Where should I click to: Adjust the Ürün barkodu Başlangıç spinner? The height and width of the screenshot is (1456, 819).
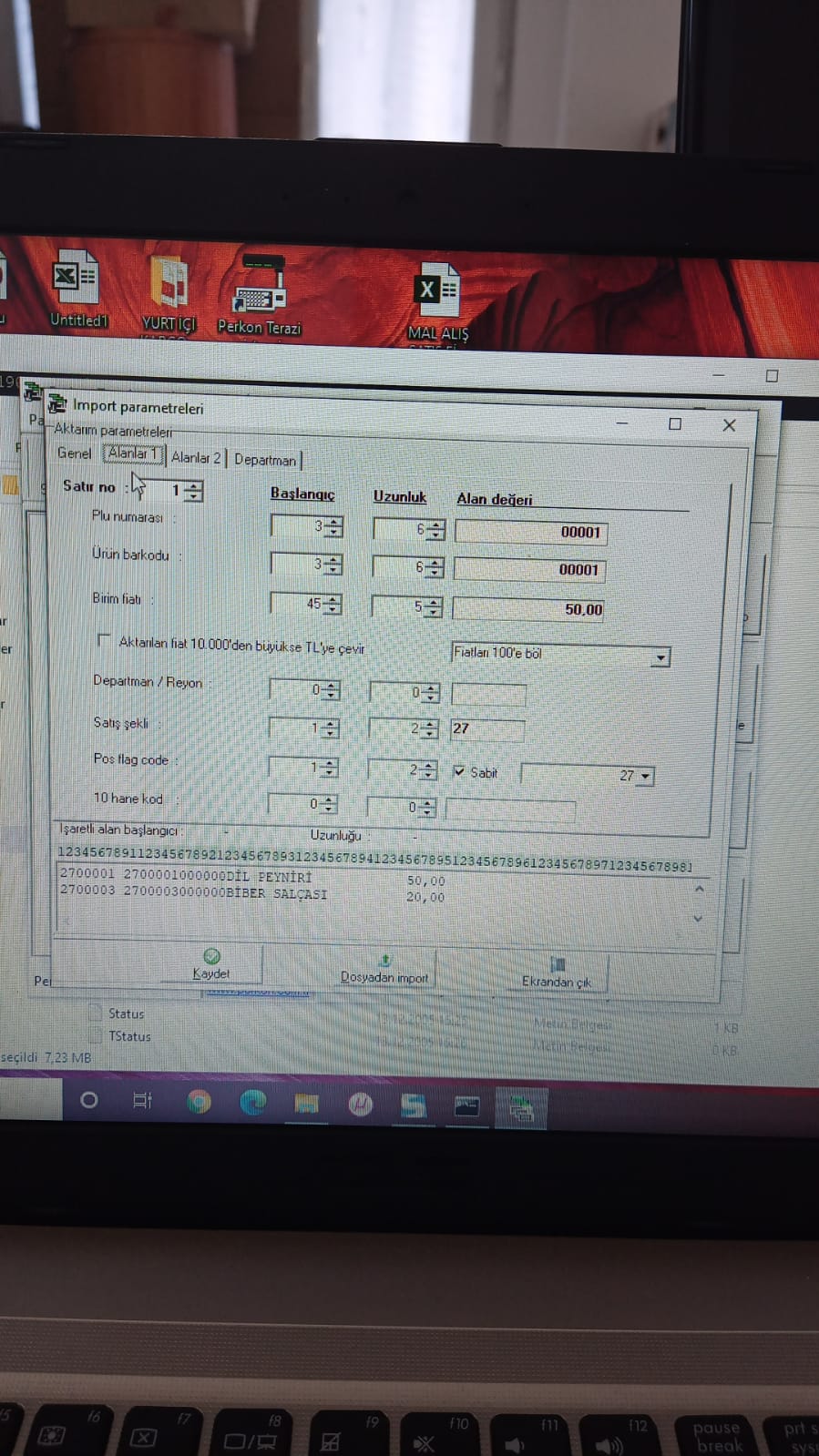tap(333, 565)
